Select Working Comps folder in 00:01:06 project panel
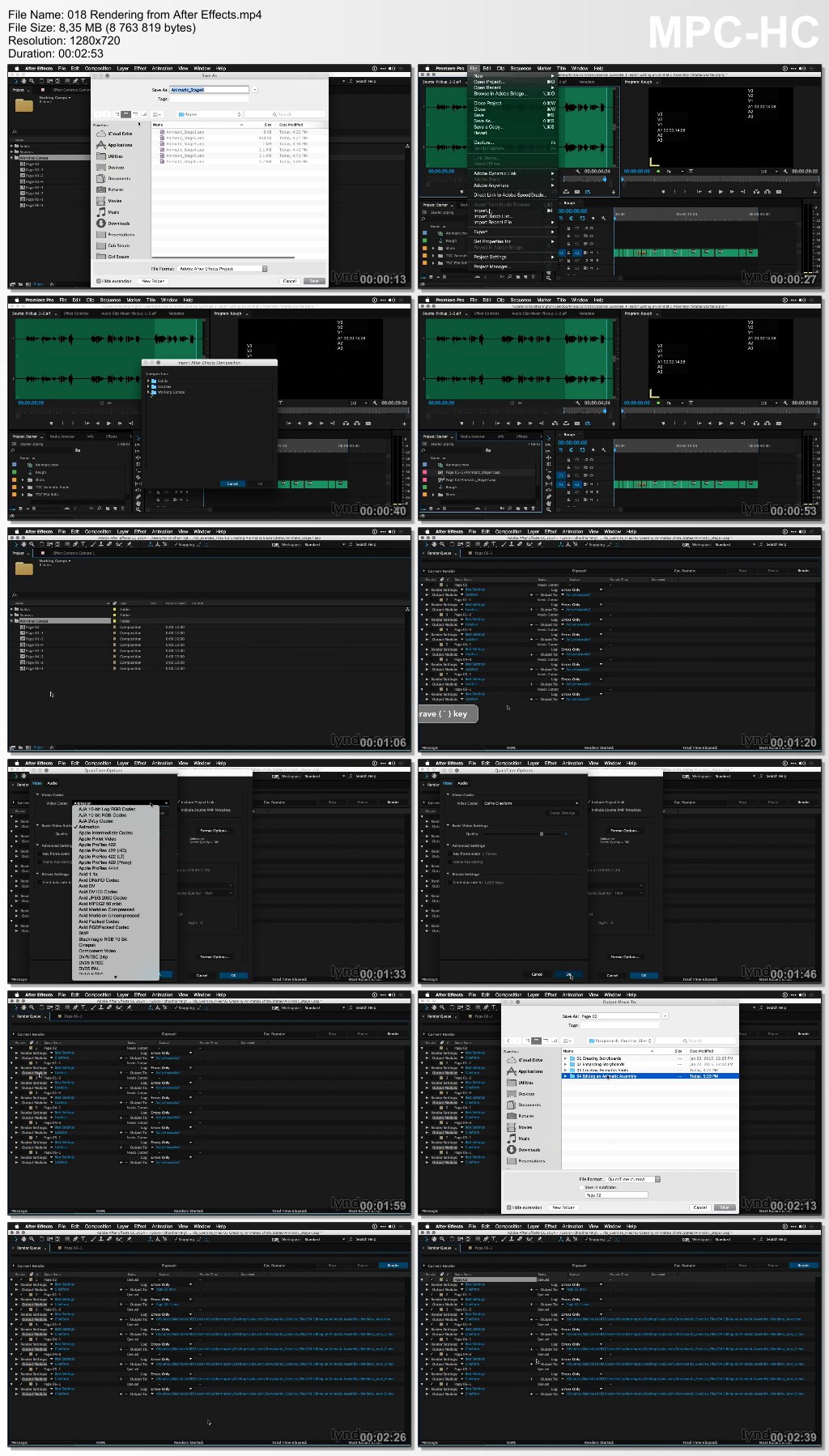Image resolution: width=829 pixels, height=1456 pixels. pyautogui.click(x=61, y=621)
